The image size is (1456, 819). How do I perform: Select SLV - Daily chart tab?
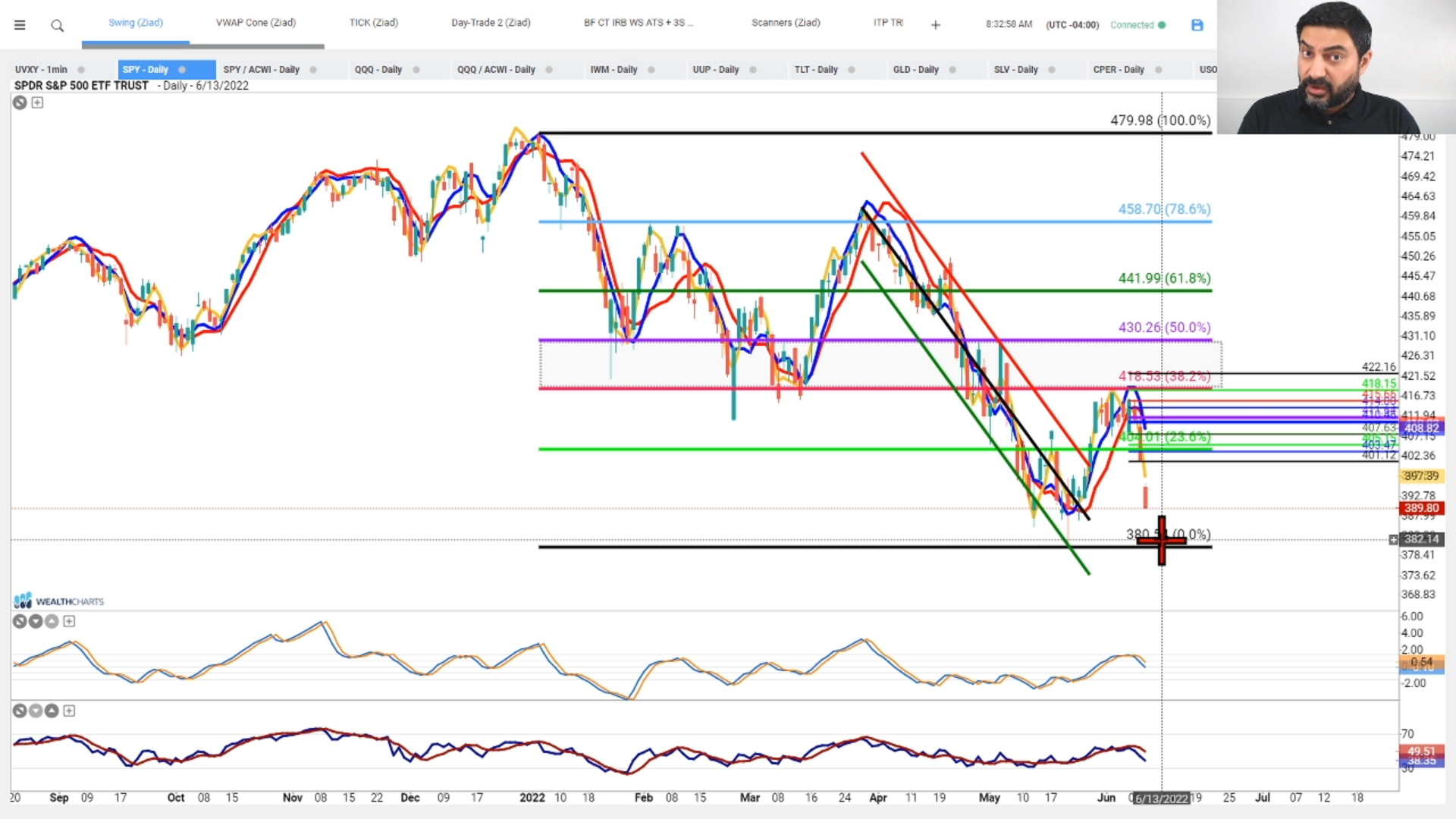(x=1015, y=70)
